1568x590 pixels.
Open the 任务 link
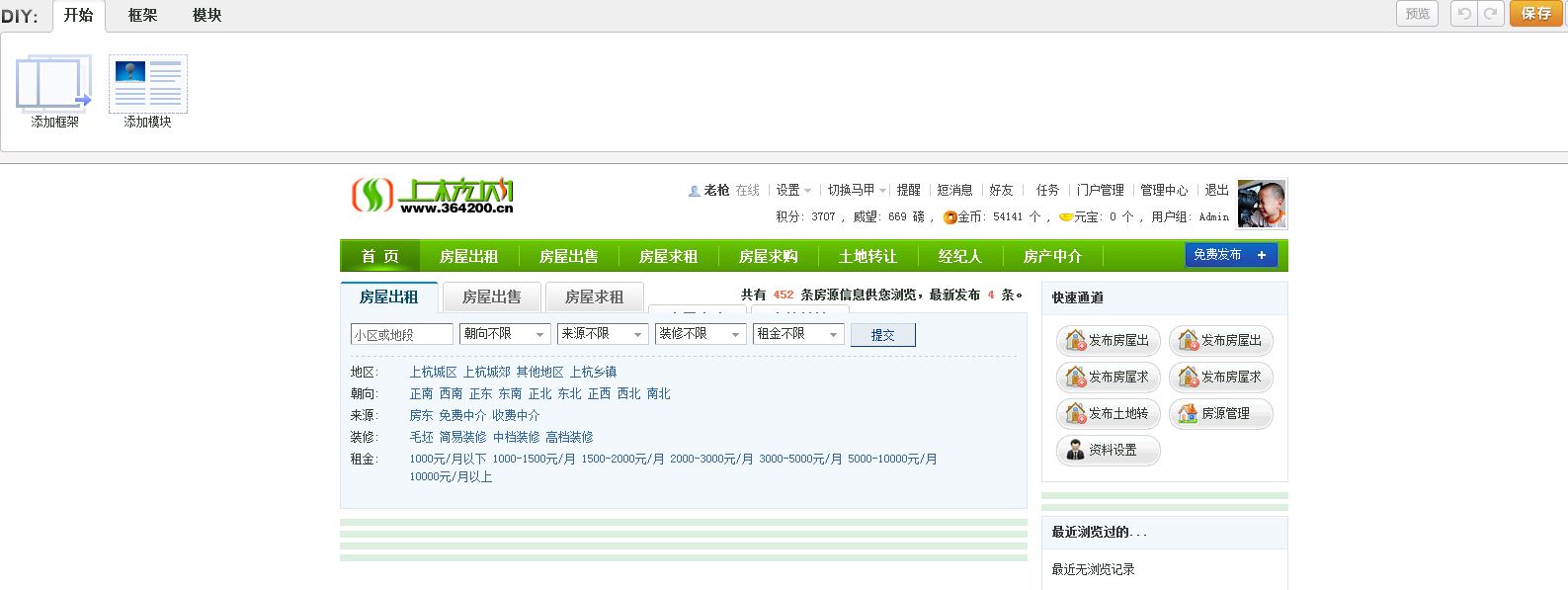pos(1047,190)
